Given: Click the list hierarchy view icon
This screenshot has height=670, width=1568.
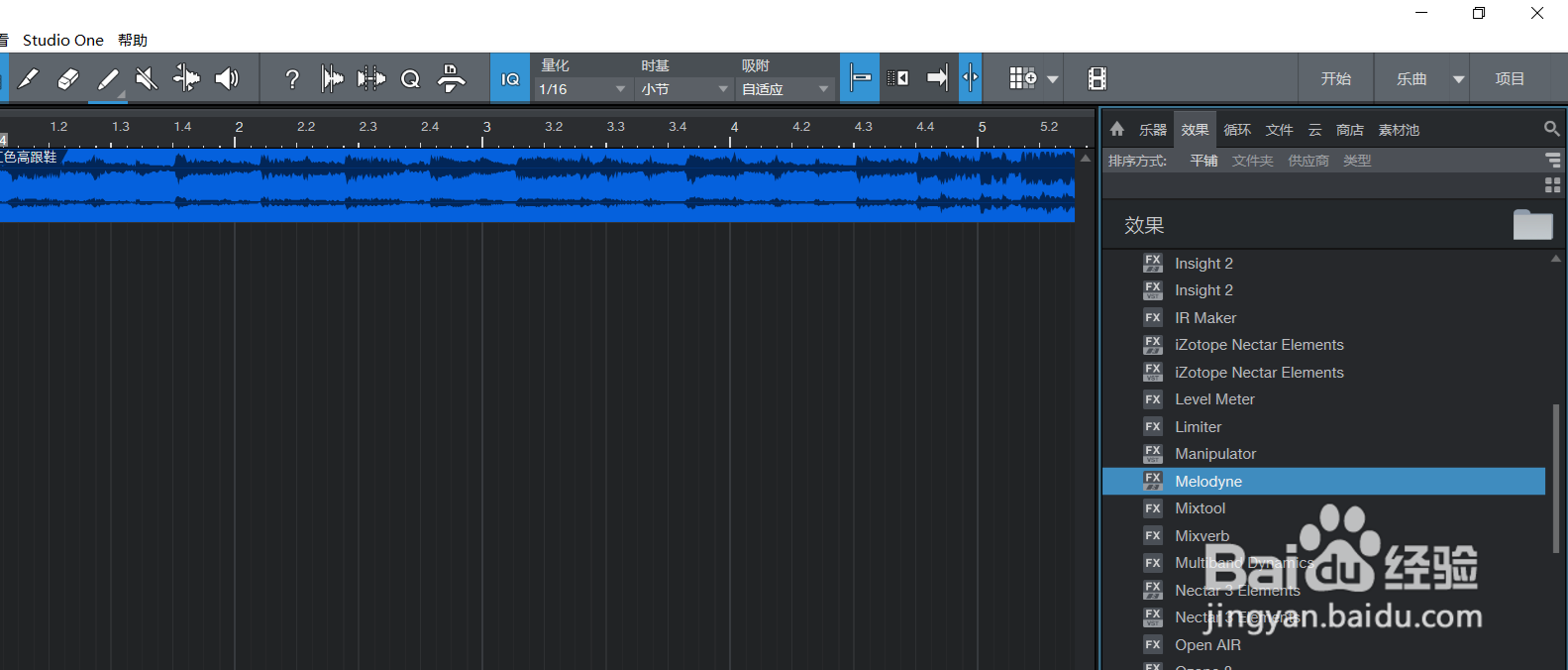Looking at the screenshot, I should click(1552, 160).
